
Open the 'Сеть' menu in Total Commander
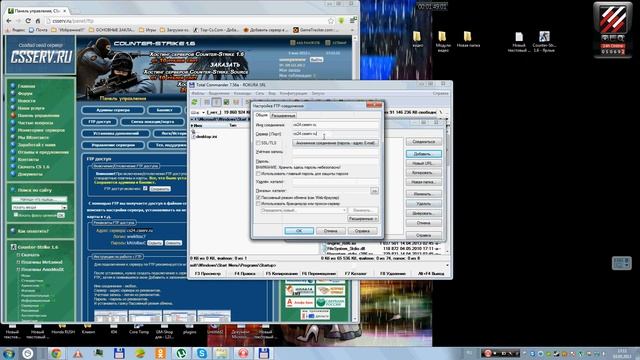[x=260, y=93]
